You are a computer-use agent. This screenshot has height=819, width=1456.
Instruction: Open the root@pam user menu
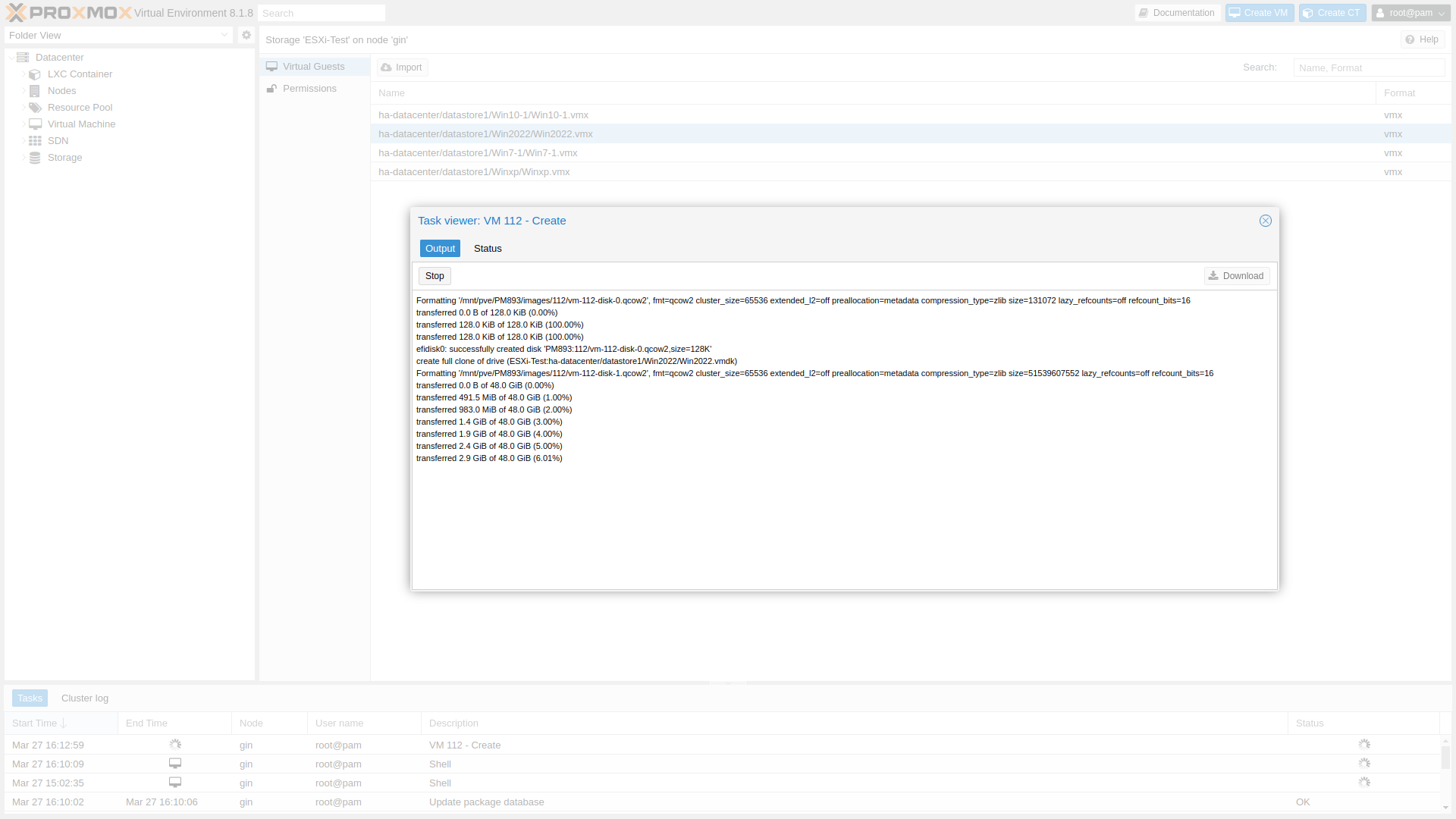pos(1410,13)
